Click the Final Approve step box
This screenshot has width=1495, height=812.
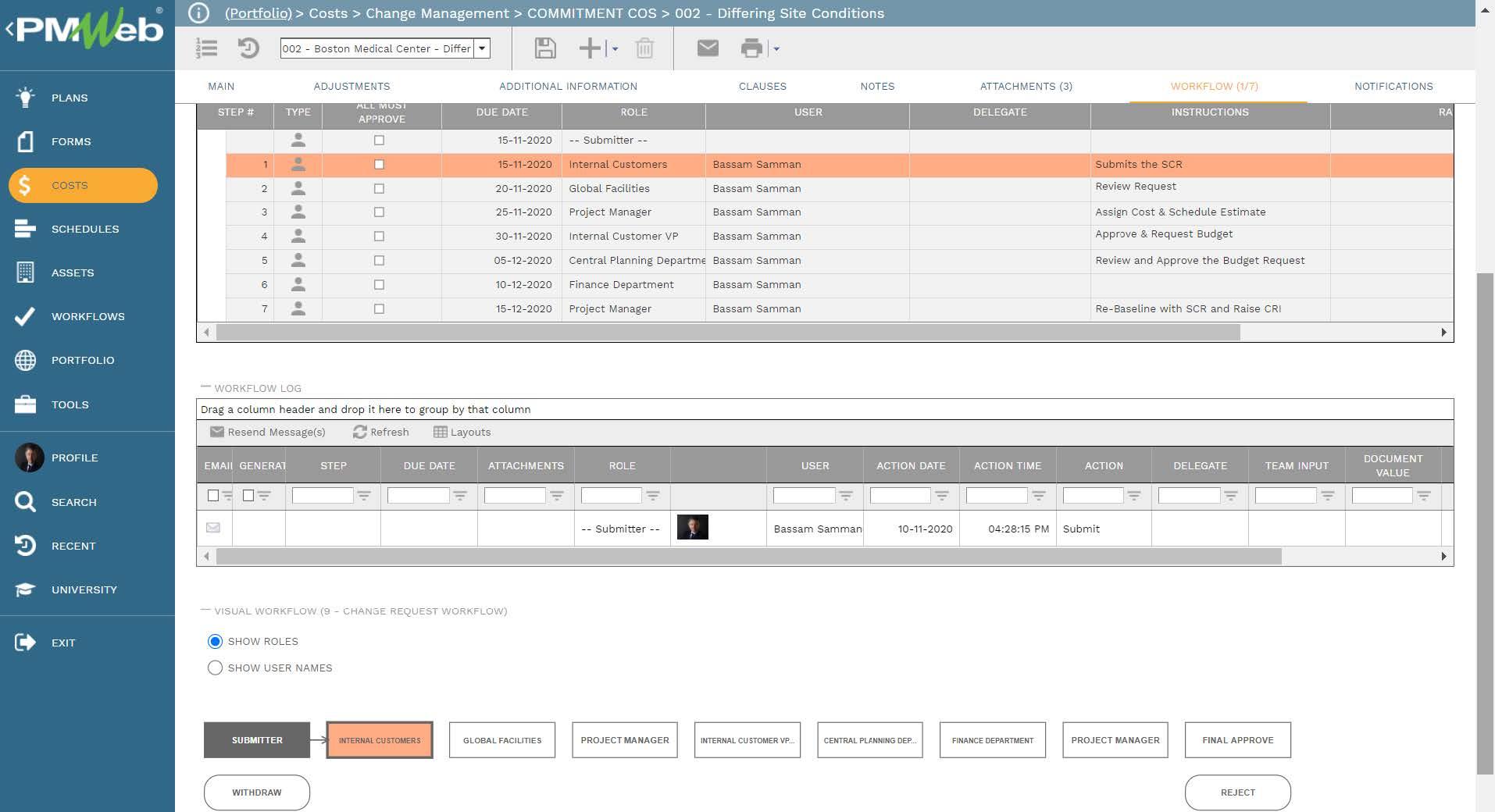click(1238, 740)
